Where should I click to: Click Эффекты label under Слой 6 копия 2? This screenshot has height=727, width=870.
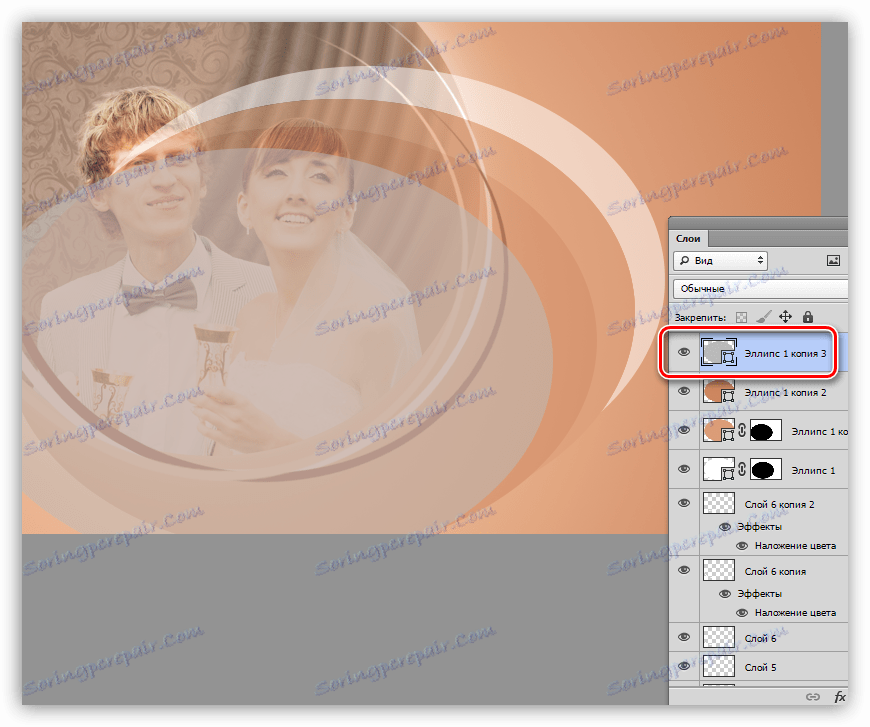760,527
